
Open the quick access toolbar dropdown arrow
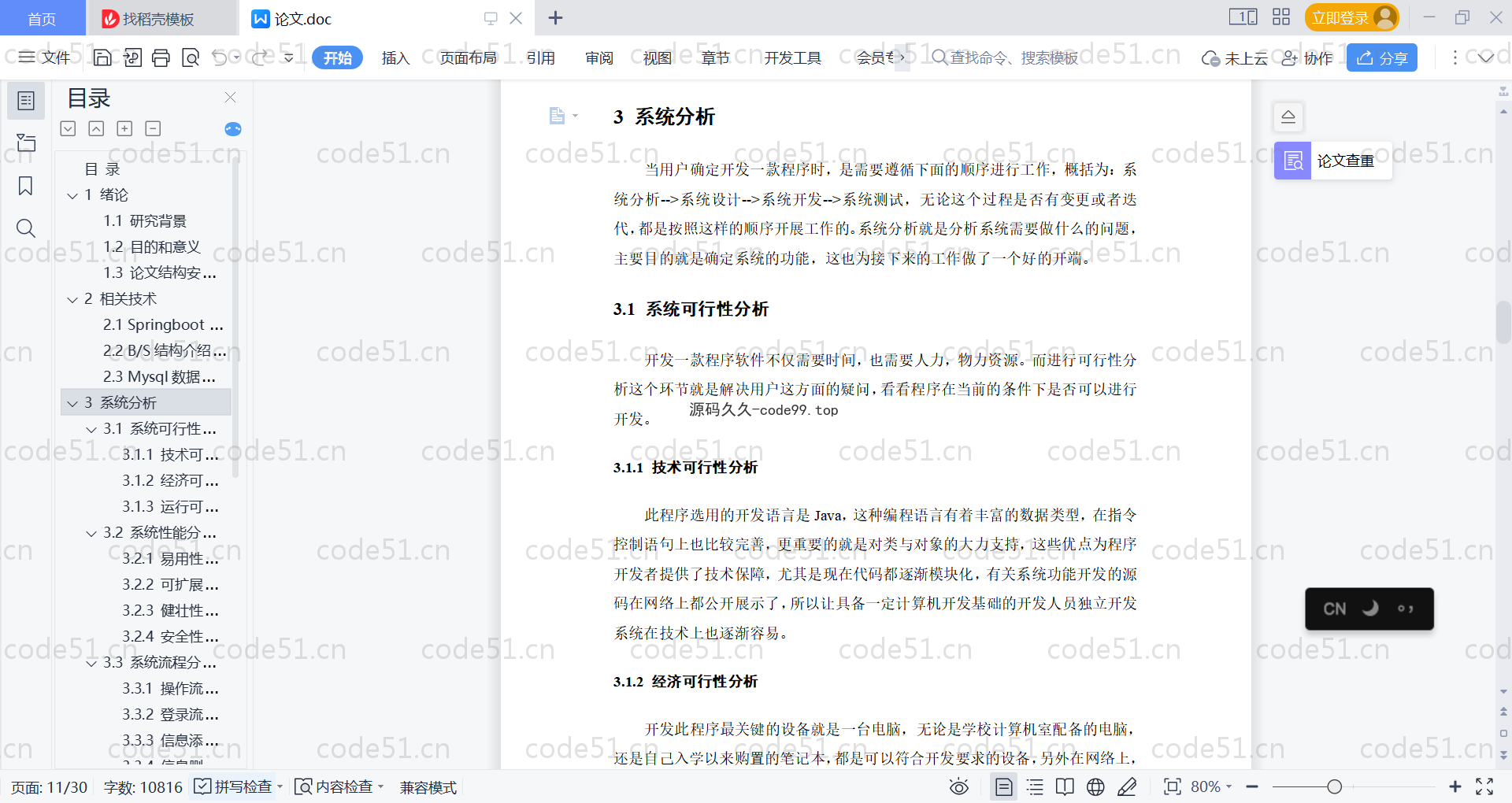click(x=289, y=57)
